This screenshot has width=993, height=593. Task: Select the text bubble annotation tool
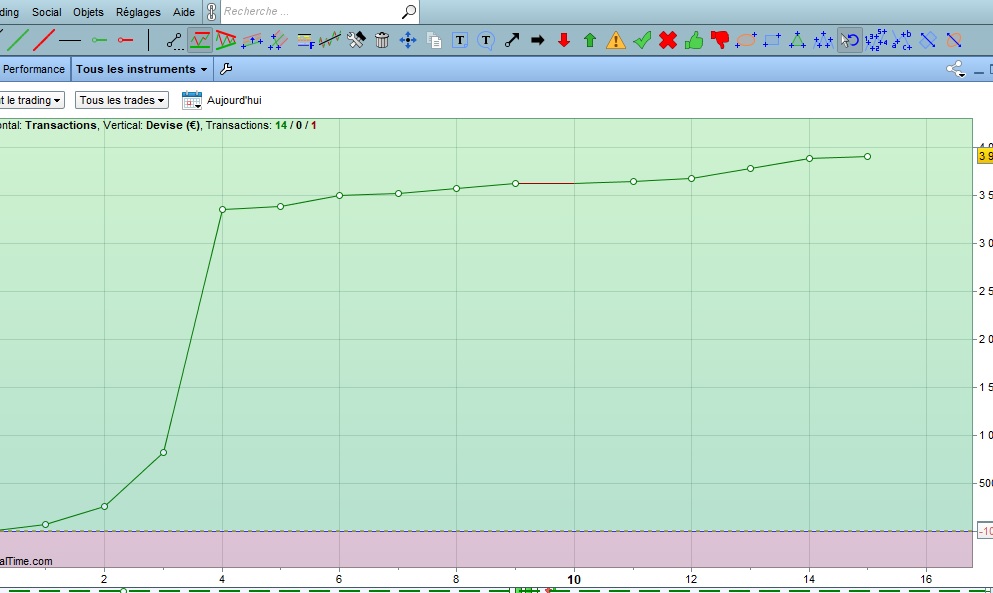tap(486, 41)
